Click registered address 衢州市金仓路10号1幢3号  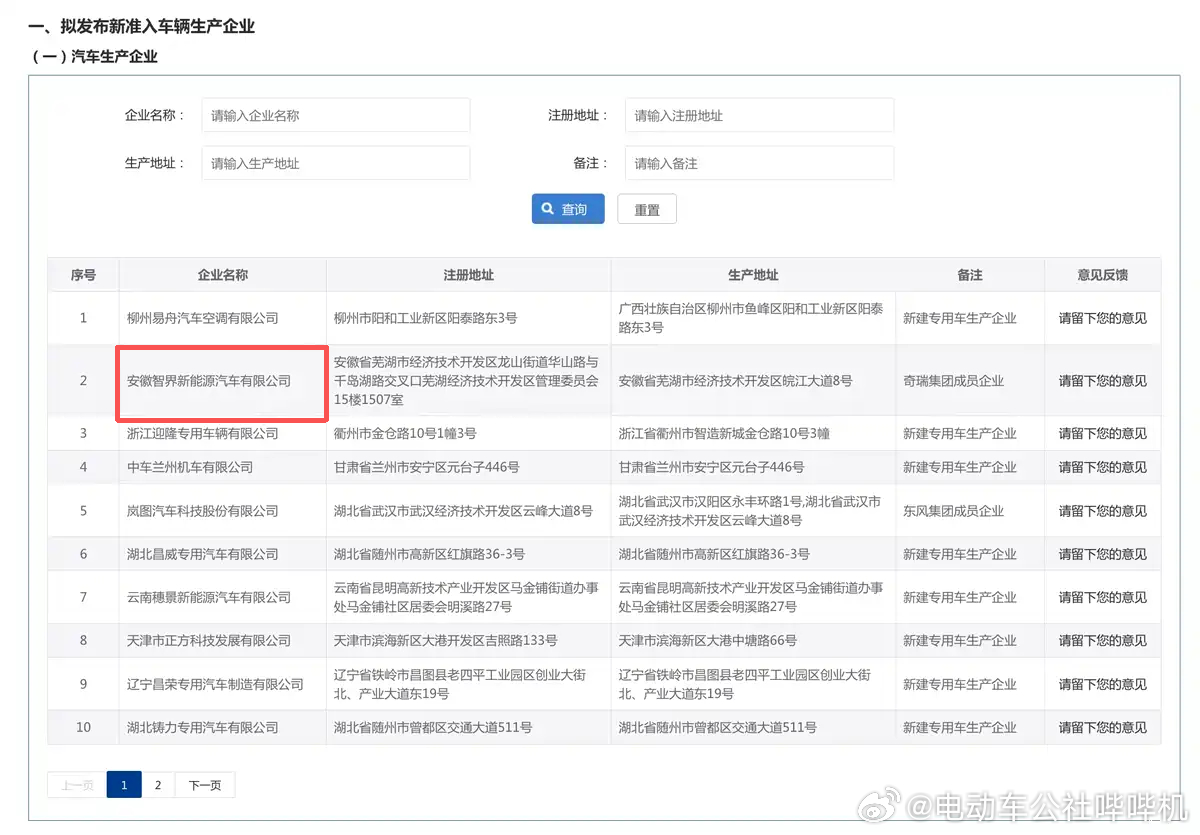tap(405, 433)
